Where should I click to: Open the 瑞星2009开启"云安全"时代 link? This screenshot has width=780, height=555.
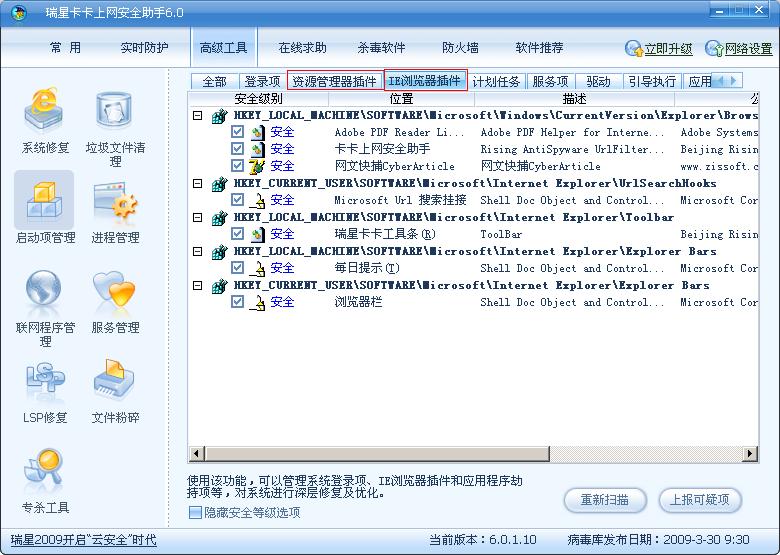[x=84, y=540]
